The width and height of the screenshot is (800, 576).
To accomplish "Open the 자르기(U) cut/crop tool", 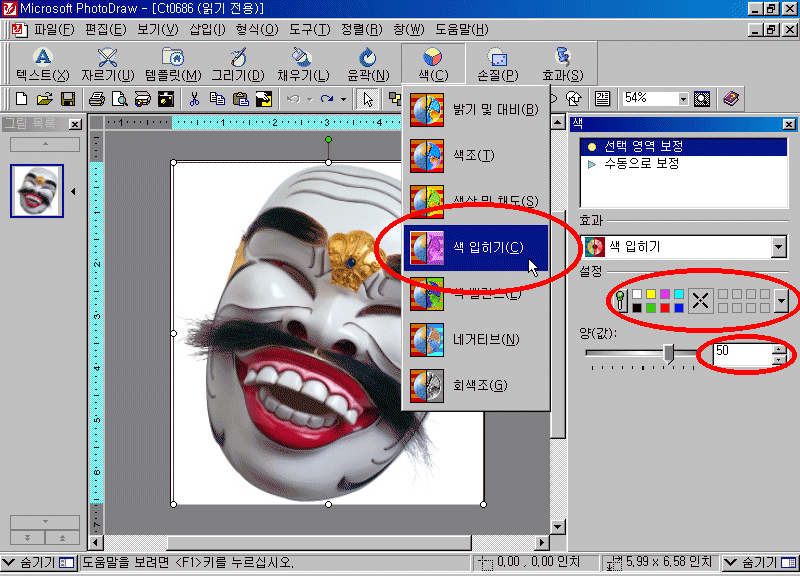I will tap(108, 64).
